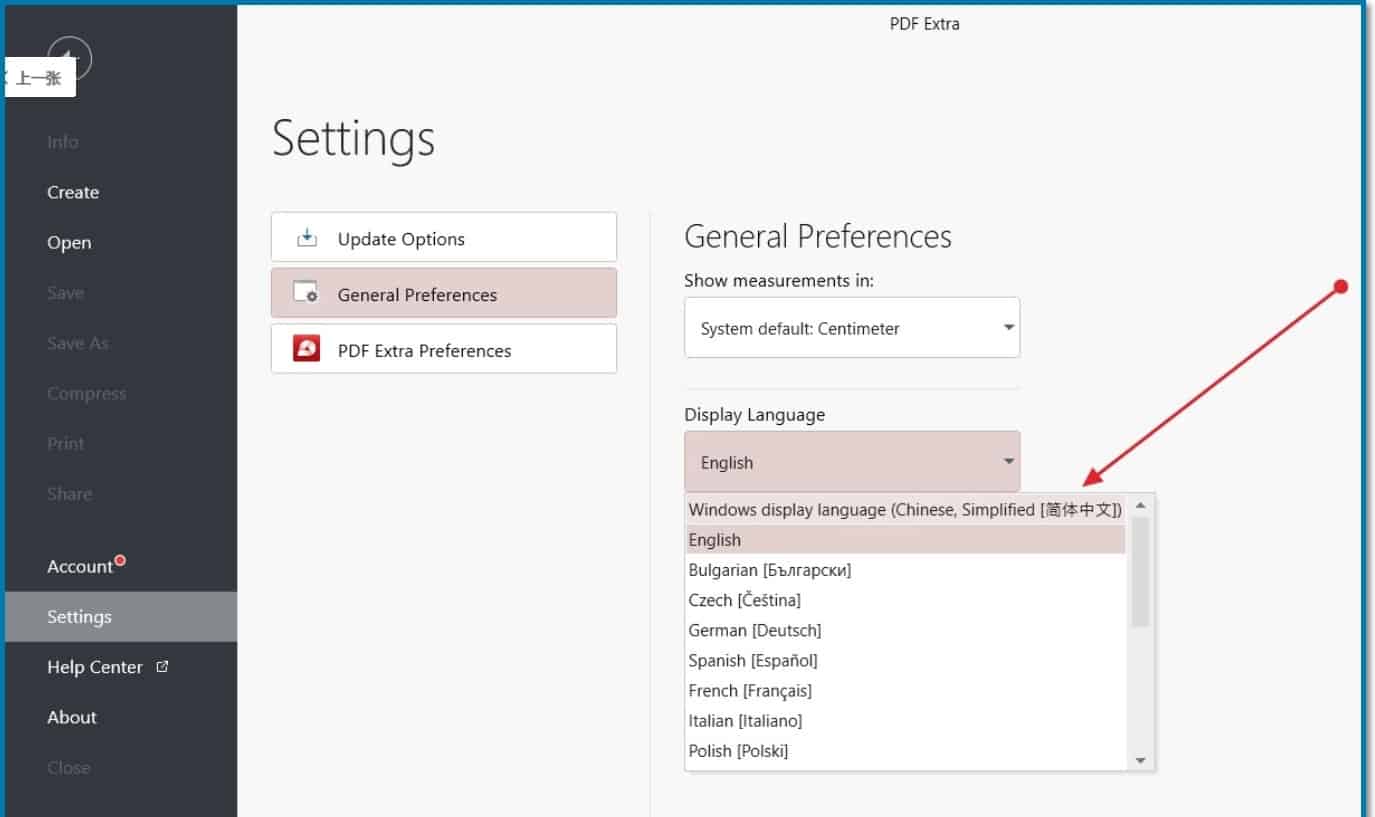Click the red notification dot on Account
The image size is (1375, 817).
120,560
